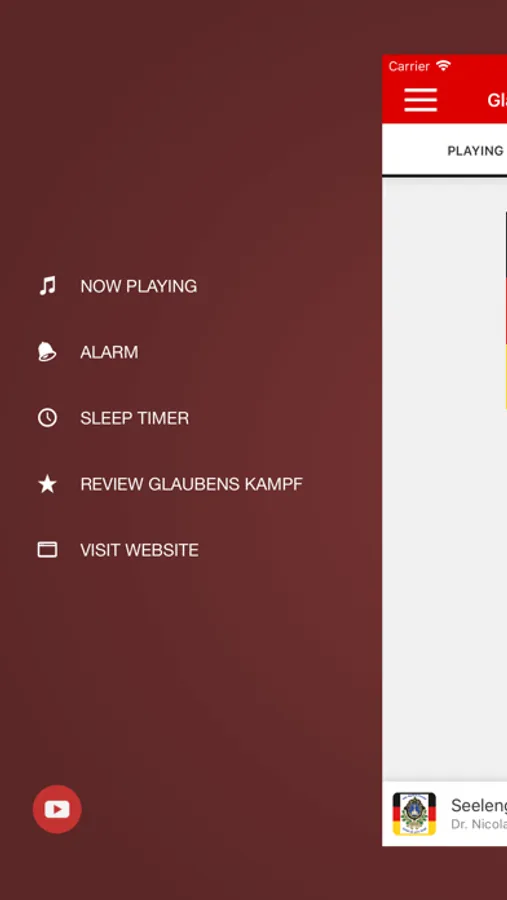
Task: Tap the review star icon
Action: 47,484
